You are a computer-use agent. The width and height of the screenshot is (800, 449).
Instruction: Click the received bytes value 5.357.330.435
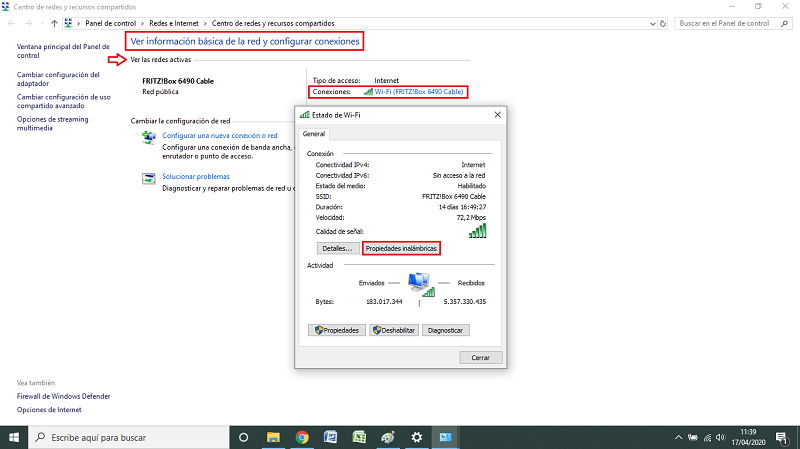(x=465, y=302)
